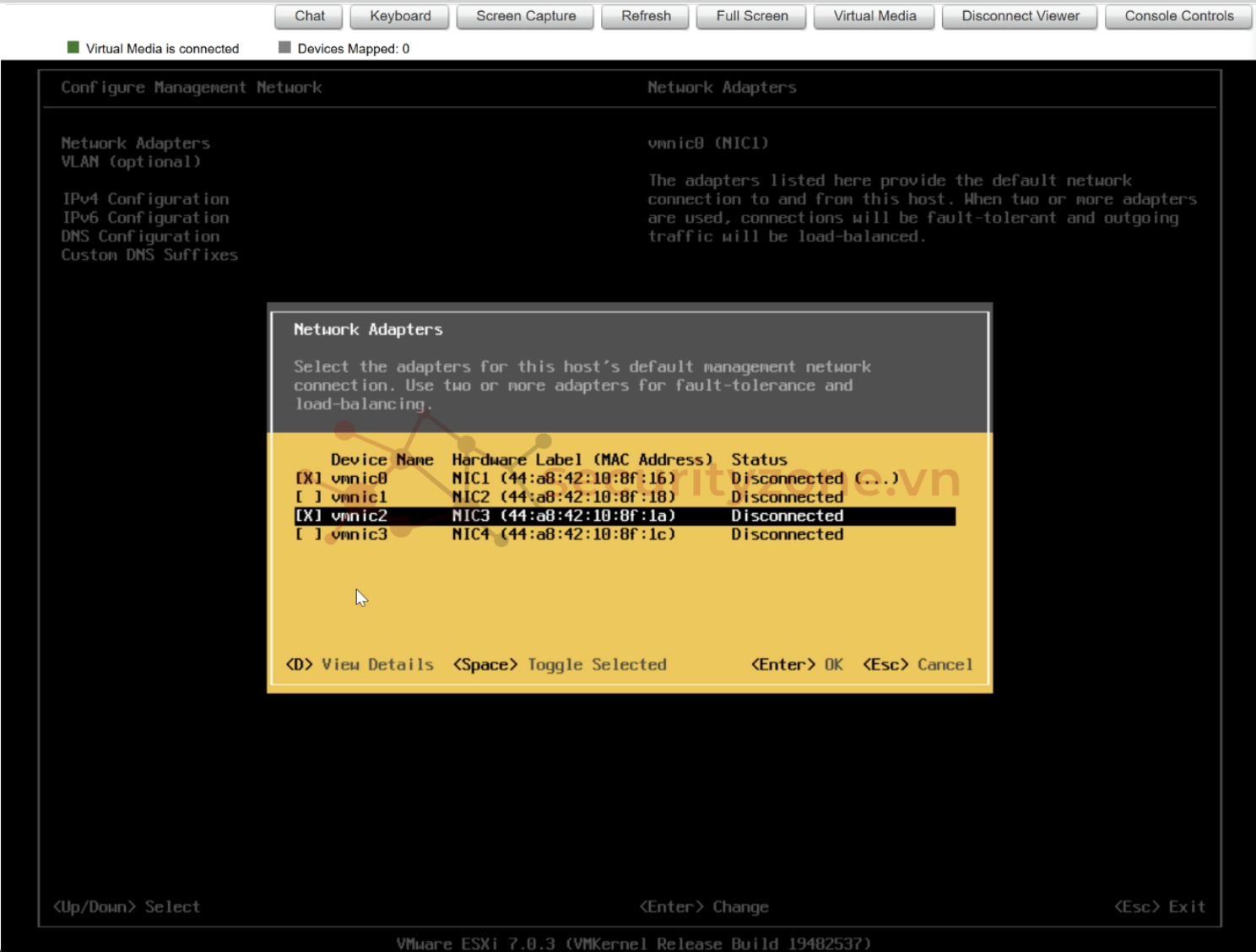This screenshot has height=952, width=1256.
Task: Select the Network Adapters menu entry
Action: tap(136, 143)
